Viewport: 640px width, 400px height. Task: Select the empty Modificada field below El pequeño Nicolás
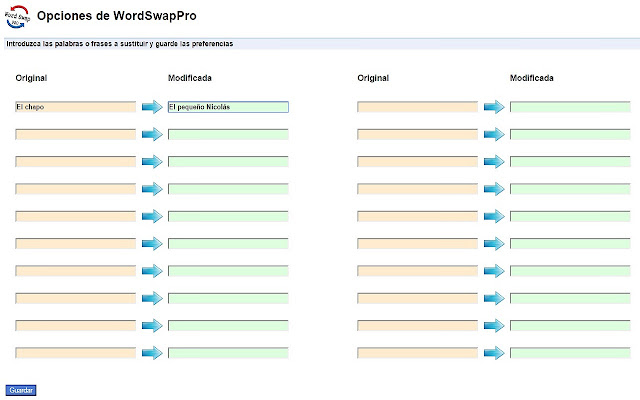228,134
